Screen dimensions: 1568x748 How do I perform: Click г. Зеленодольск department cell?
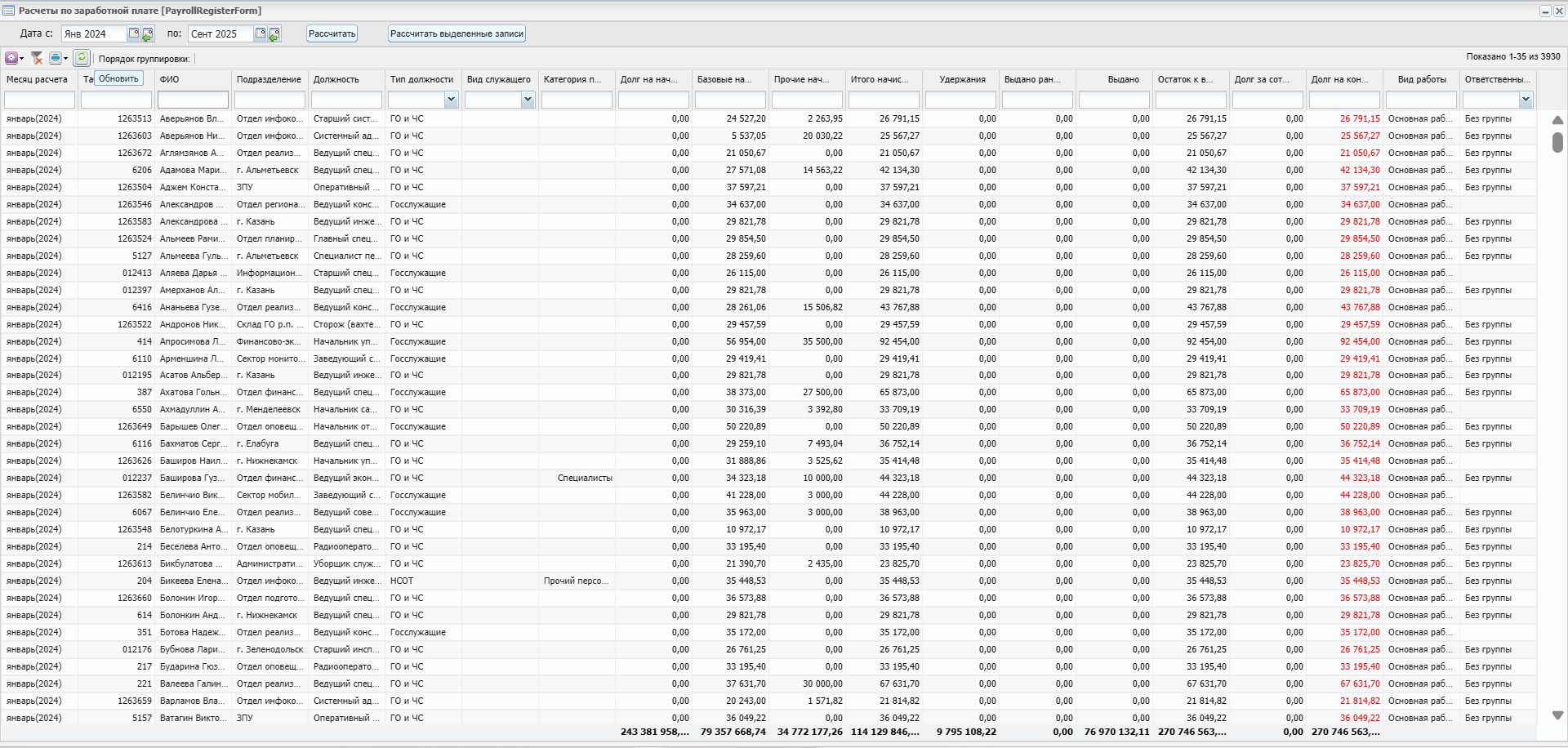[x=269, y=649]
